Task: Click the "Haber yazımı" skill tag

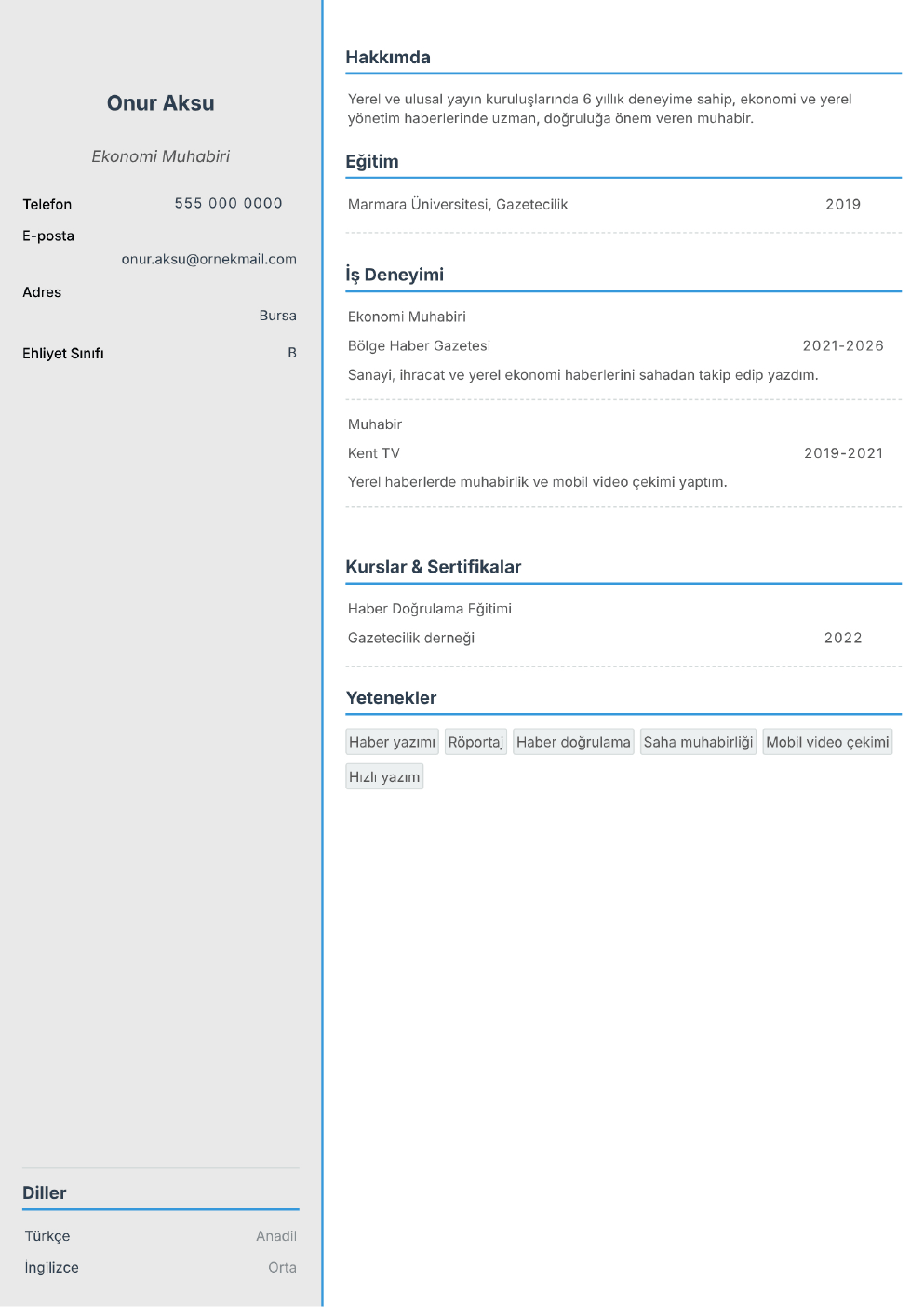Action: 392,742
